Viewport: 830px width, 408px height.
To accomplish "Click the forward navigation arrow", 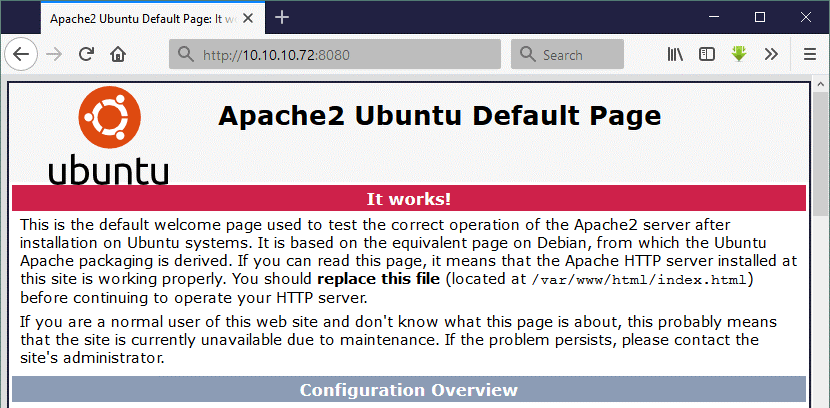I will click(x=54, y=54).
